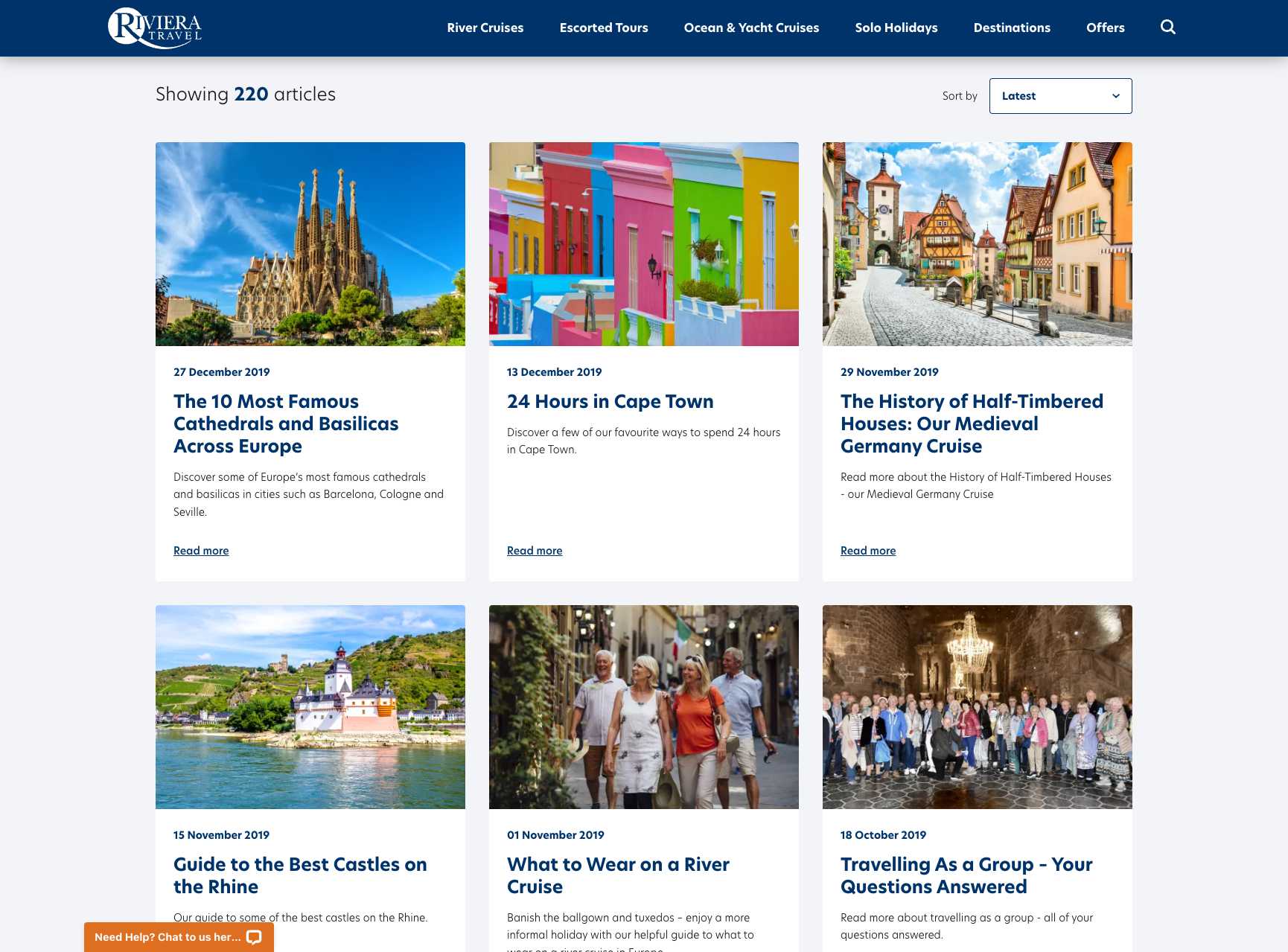Select Ocean & Yacht Cruises menu
The height and width of the screenshot is (952, 1288).
[x=750, y=28]
